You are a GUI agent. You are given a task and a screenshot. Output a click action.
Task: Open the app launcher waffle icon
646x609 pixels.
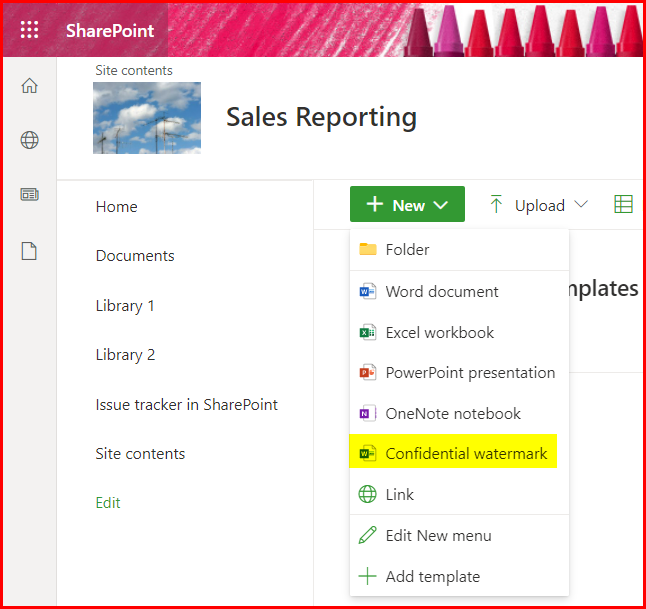30,30
